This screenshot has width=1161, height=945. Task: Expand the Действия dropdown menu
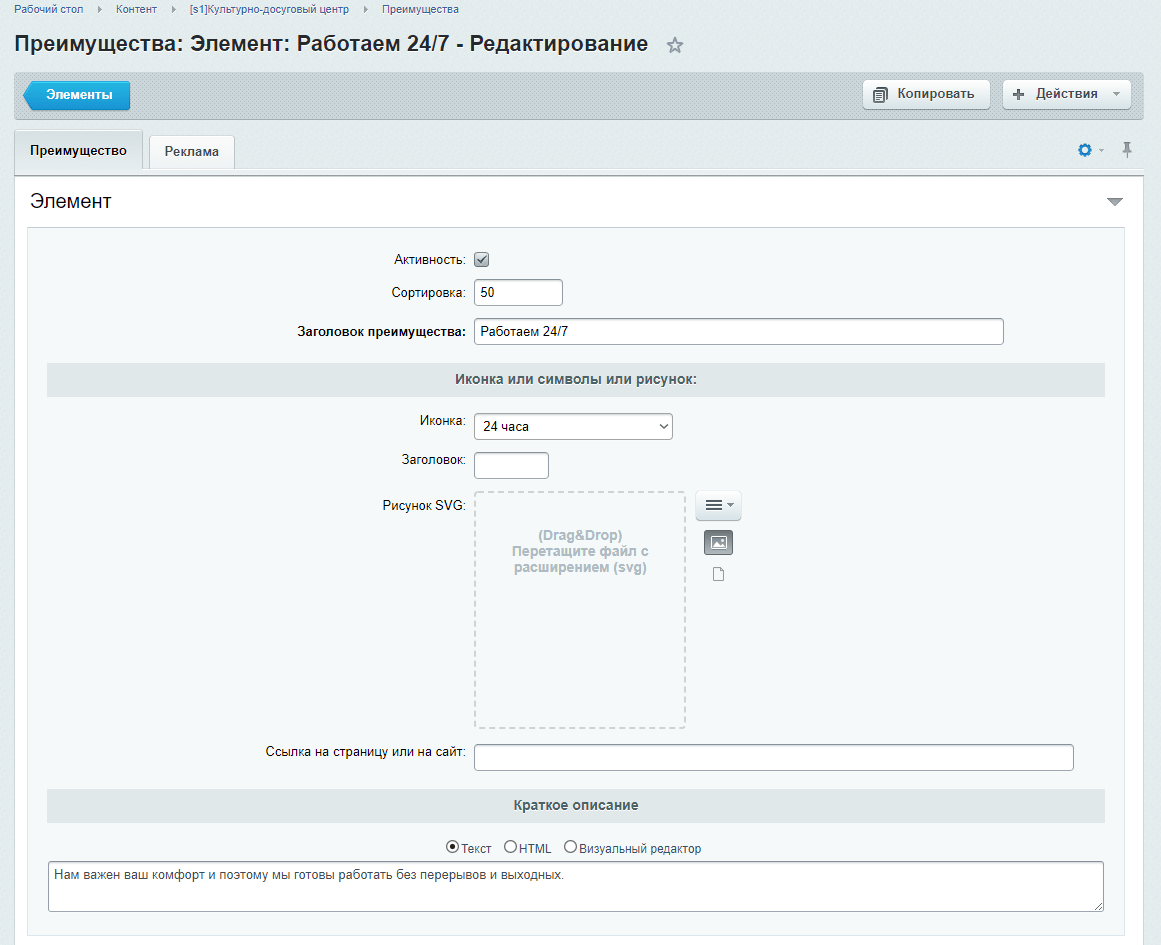(x=1066, y=94)
